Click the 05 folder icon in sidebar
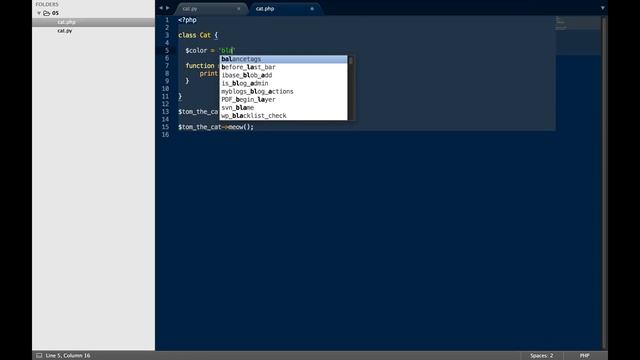640x360 pixels. (47, 13)
